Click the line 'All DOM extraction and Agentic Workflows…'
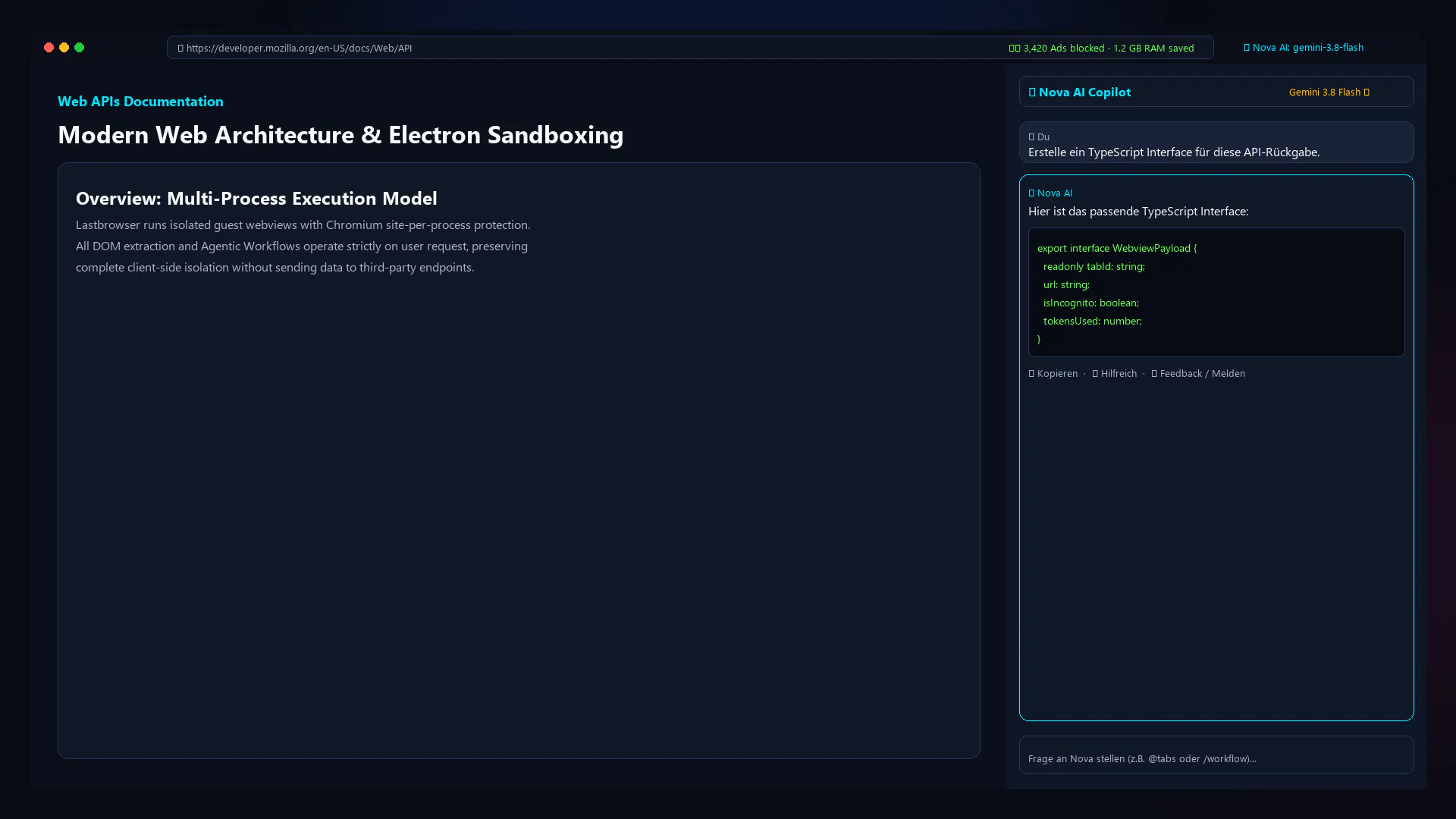 pos(302,246)
